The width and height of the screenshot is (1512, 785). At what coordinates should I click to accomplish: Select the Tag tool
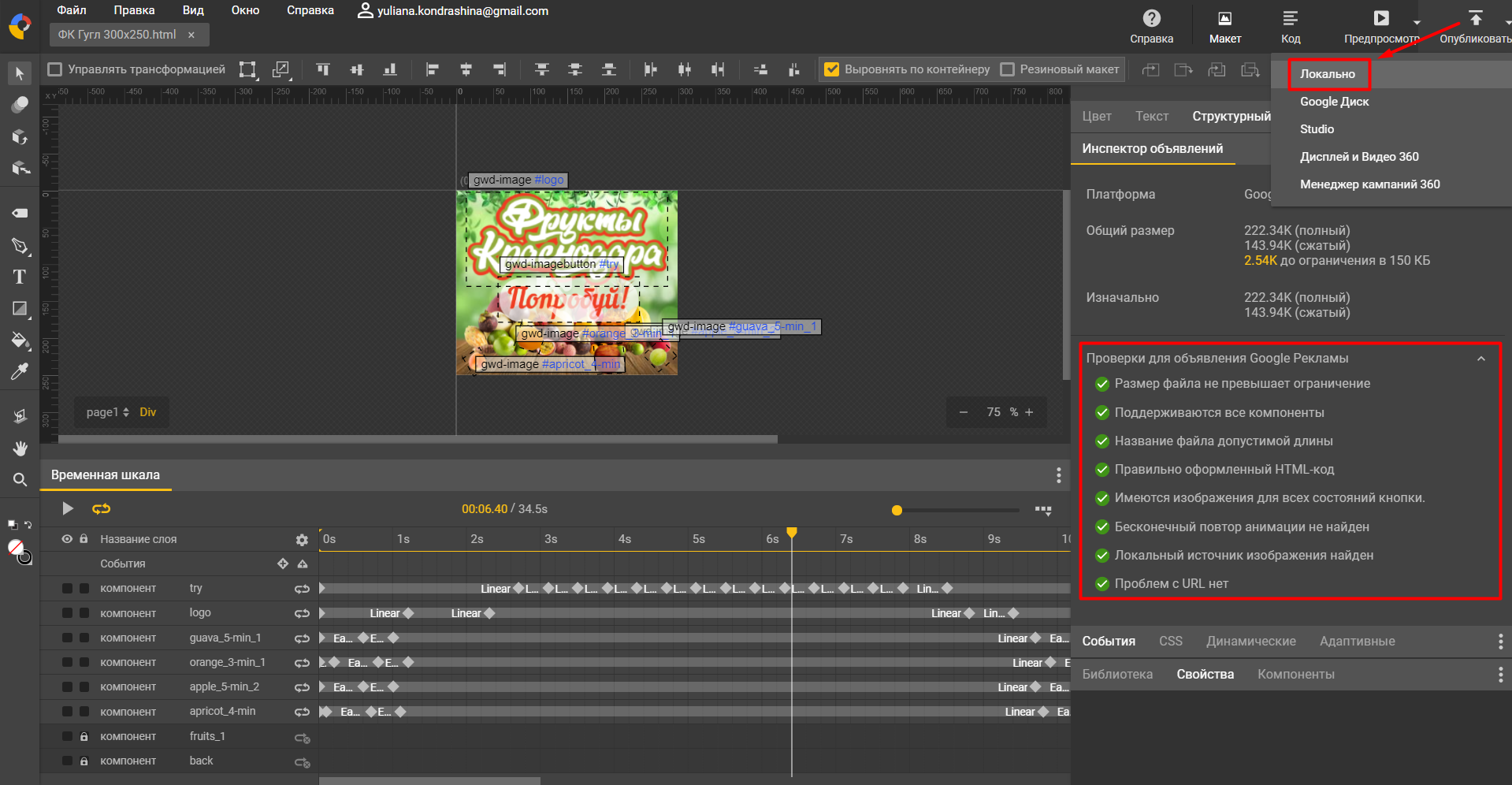pyautogui.click(x=20, y=213)
